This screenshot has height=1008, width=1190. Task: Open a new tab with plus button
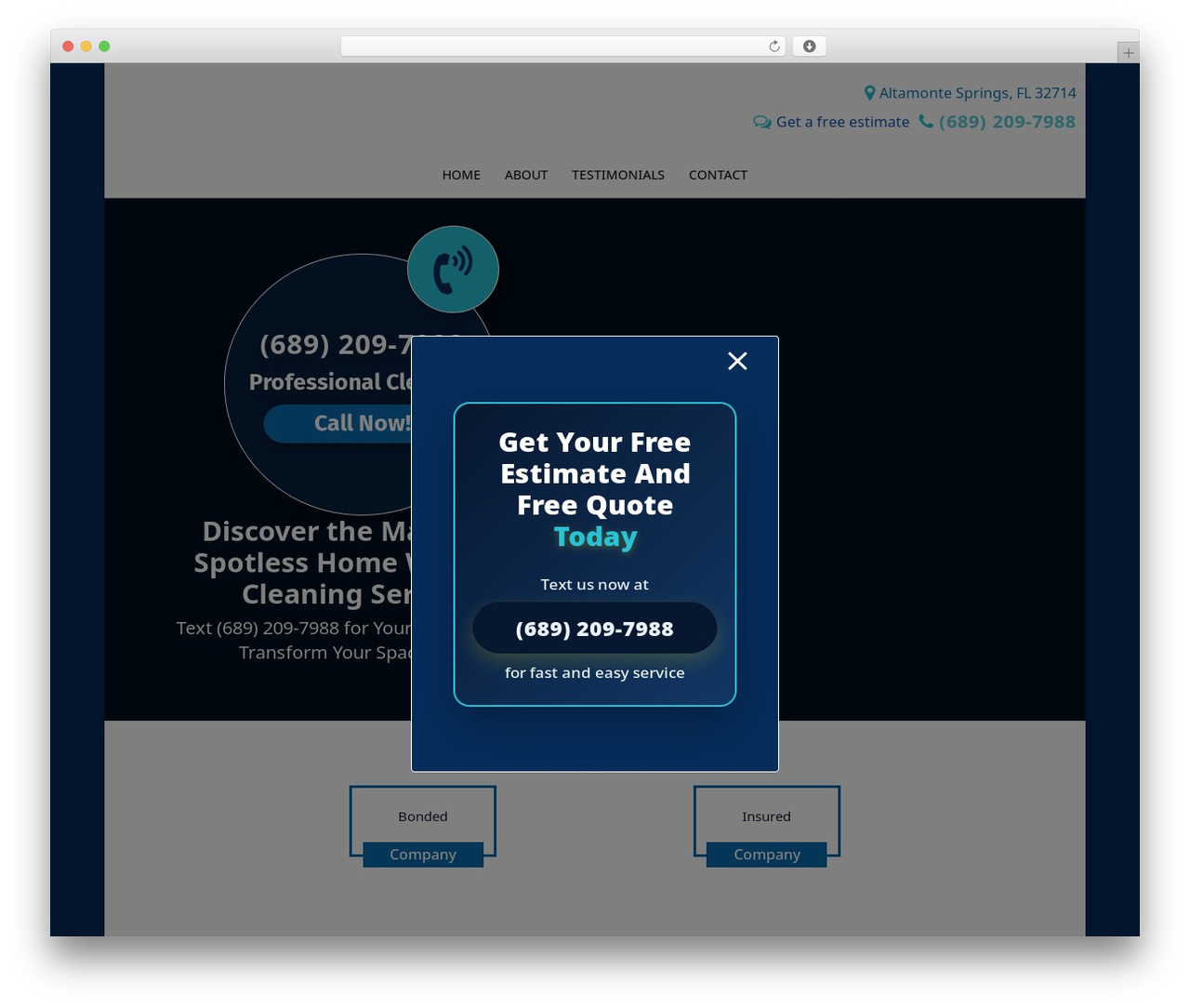point(1128,53)
